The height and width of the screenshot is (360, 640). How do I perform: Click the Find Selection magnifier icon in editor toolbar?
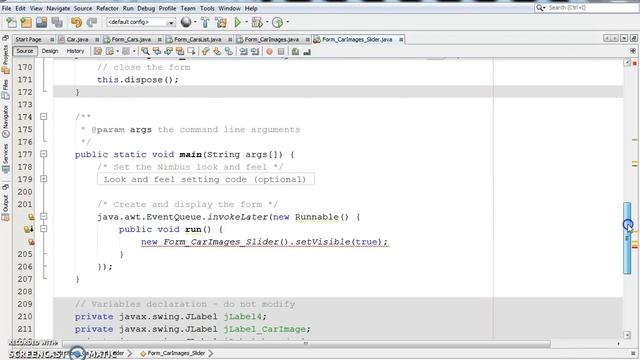click(145, 51)
